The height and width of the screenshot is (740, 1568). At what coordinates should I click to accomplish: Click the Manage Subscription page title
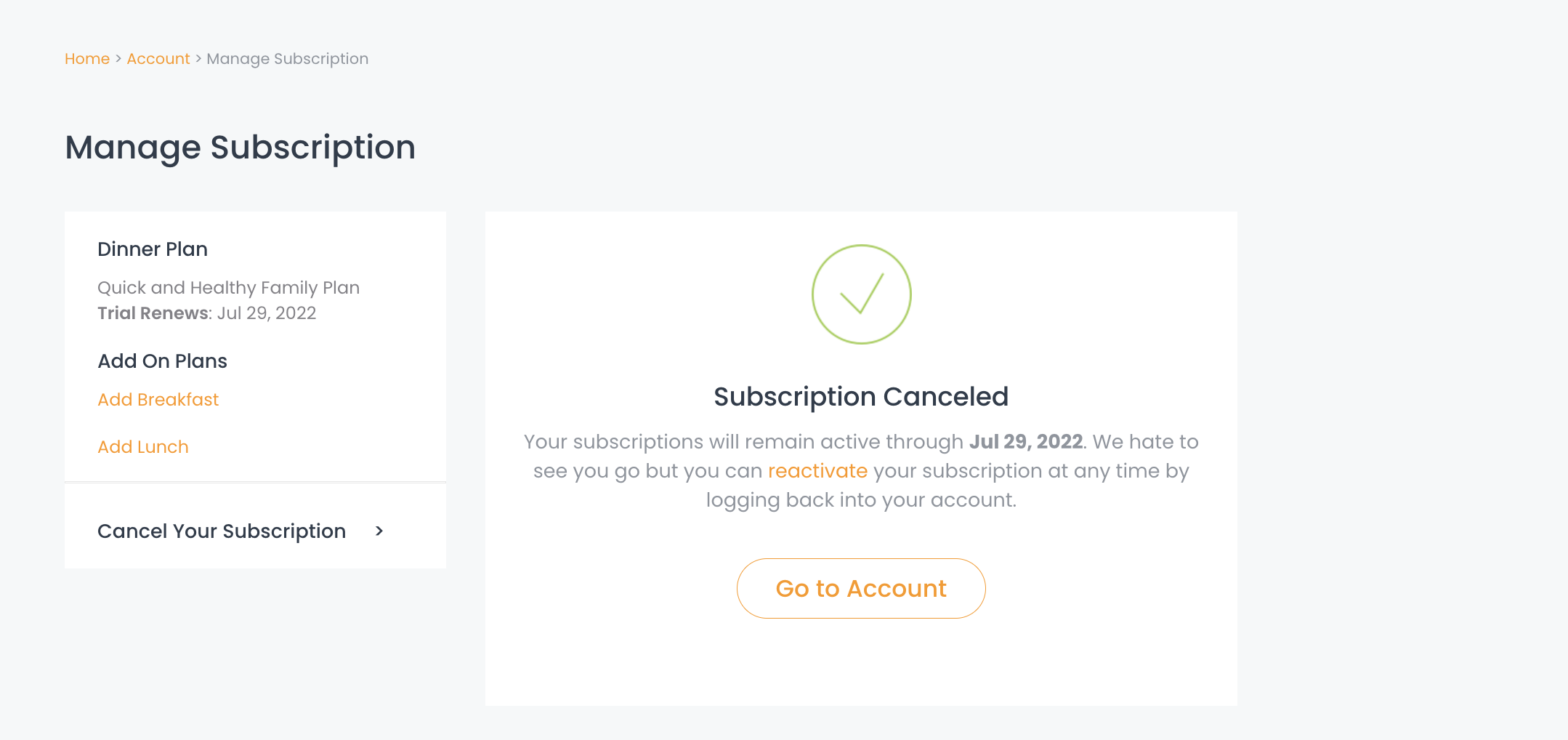click(x=241, y=148)
